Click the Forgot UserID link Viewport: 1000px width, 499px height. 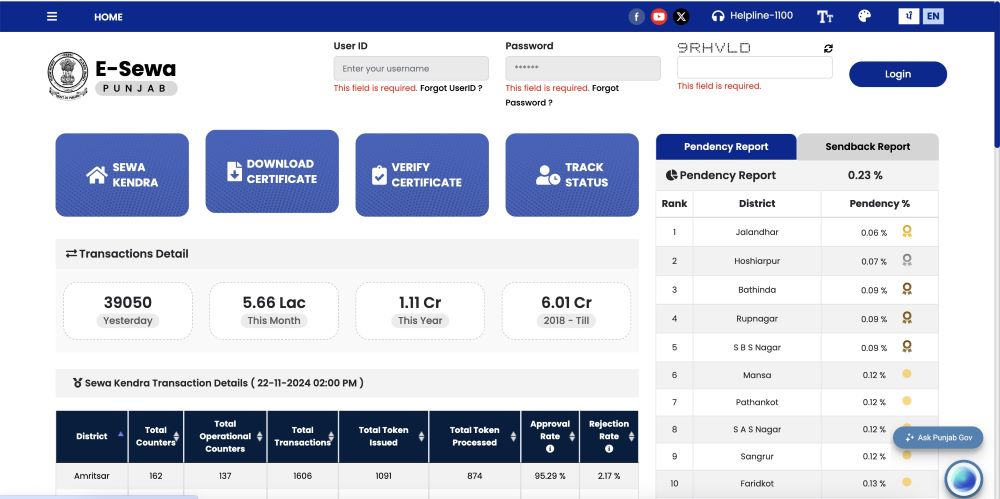(x=451, y=88)
